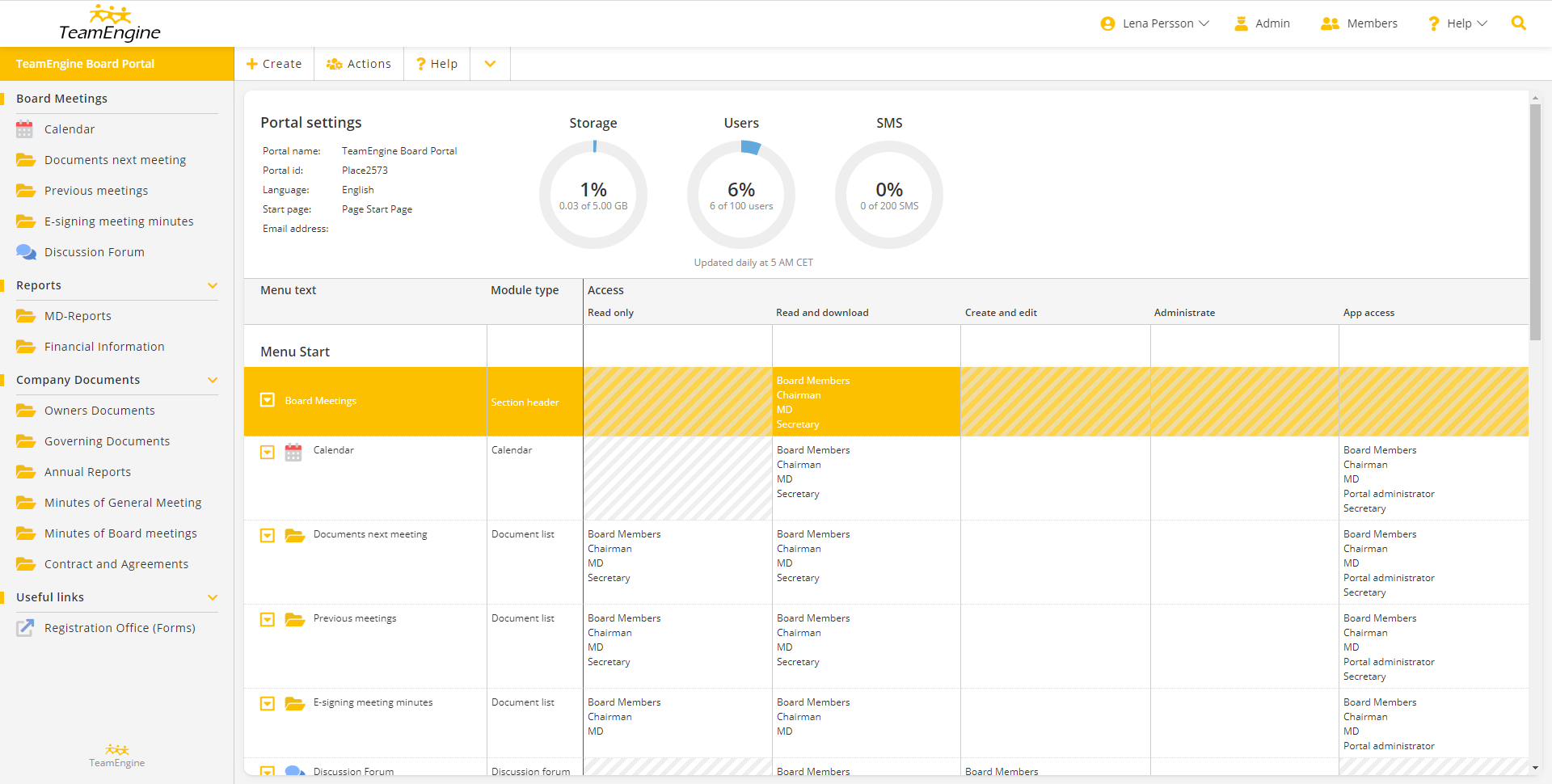This screenshot has height=784, width=1552.
Task: Click the 'Page Start Page' start page value
Action: [x=377, y=209]
